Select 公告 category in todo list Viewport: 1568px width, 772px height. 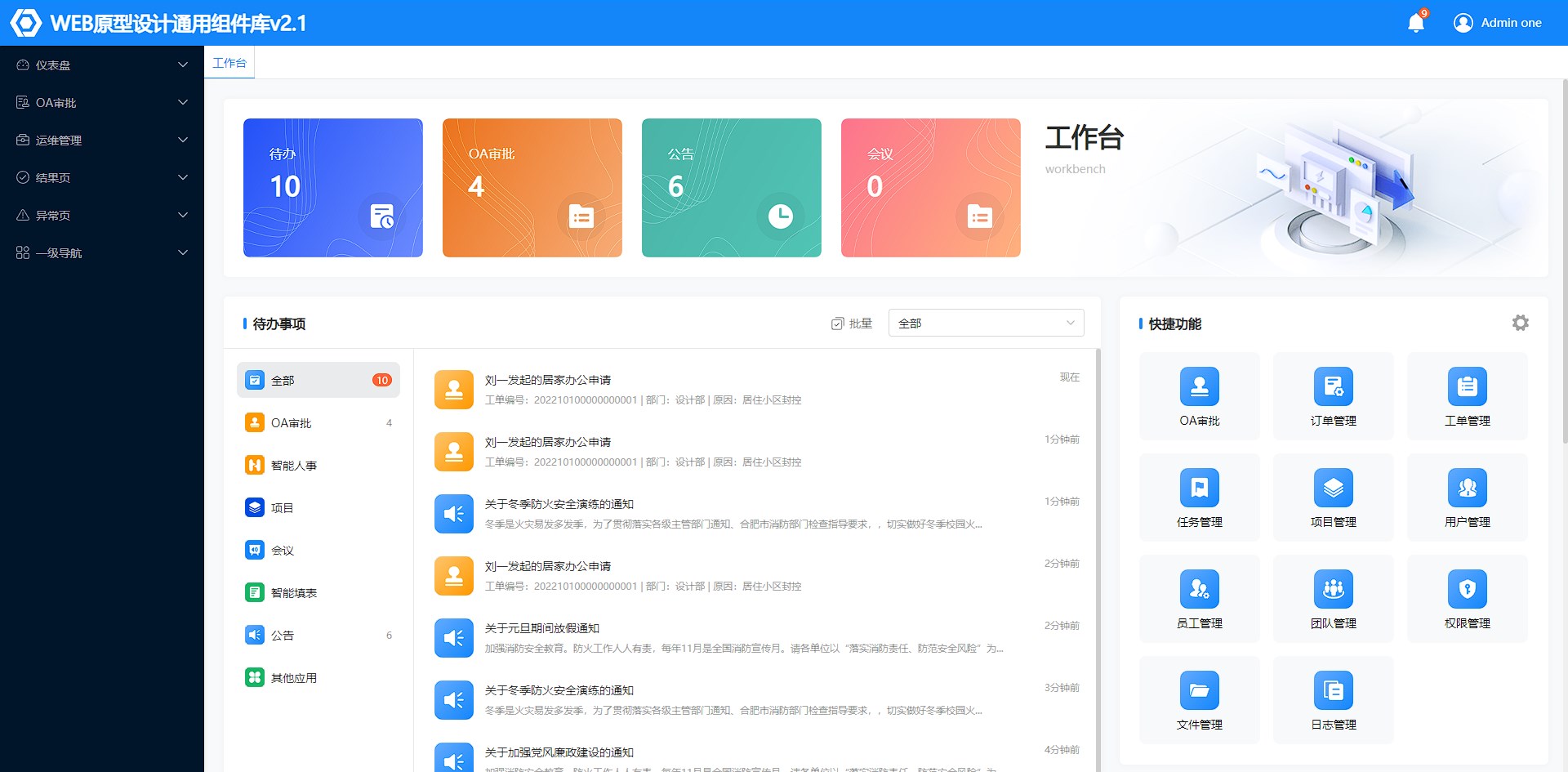283,636
